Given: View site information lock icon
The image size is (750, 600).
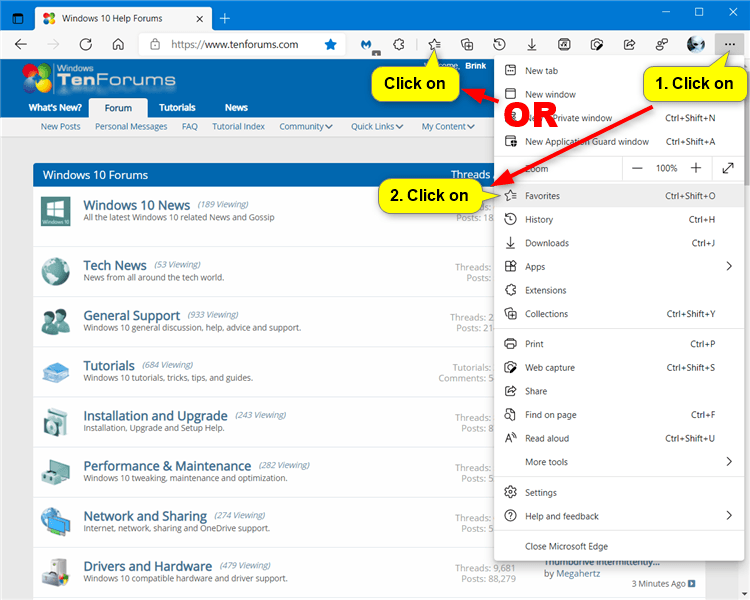Looking at the screenshot, I should [x=155, y=44].
